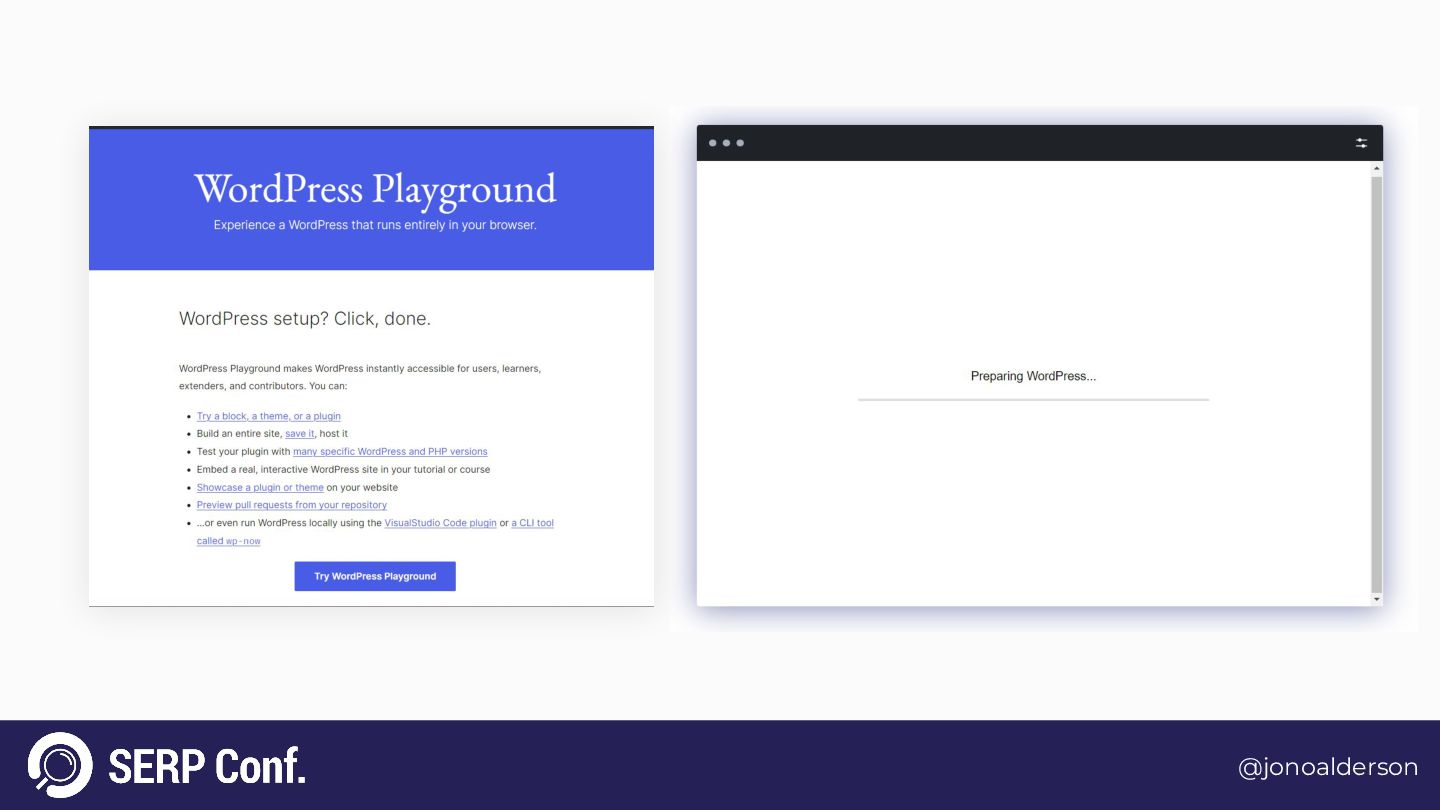
Task: Click the Preparing WordPress progress bar
Action: [x=1033, y=400]
